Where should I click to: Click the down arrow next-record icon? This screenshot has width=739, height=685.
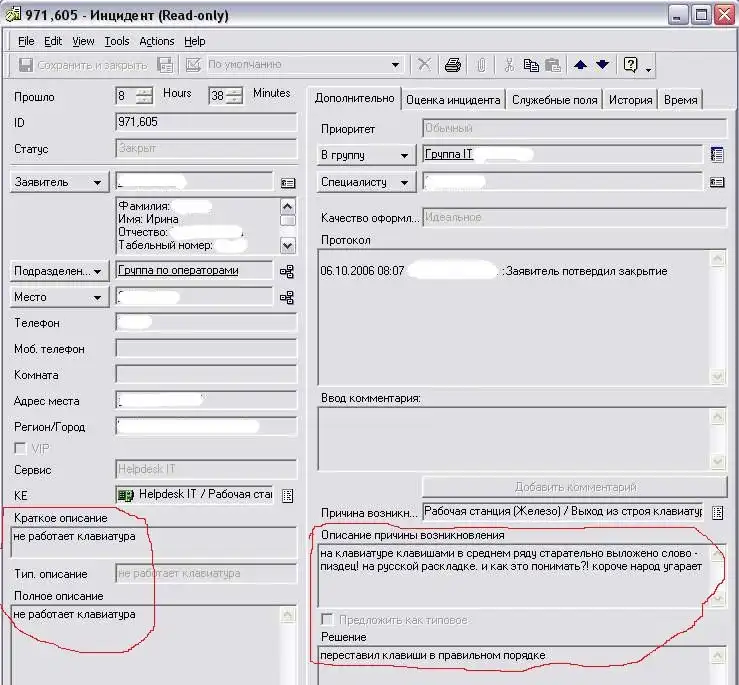(x=602, y=65)
